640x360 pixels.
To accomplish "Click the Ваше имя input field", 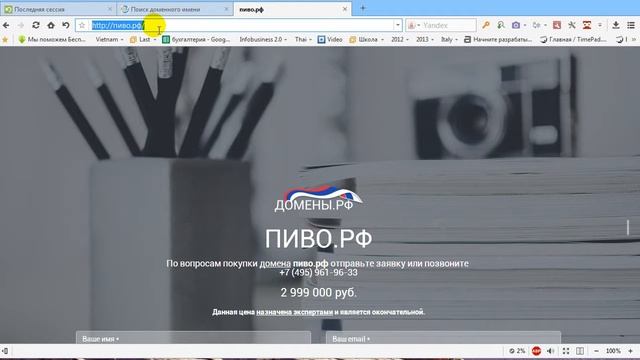I will [x=193, y=338].
